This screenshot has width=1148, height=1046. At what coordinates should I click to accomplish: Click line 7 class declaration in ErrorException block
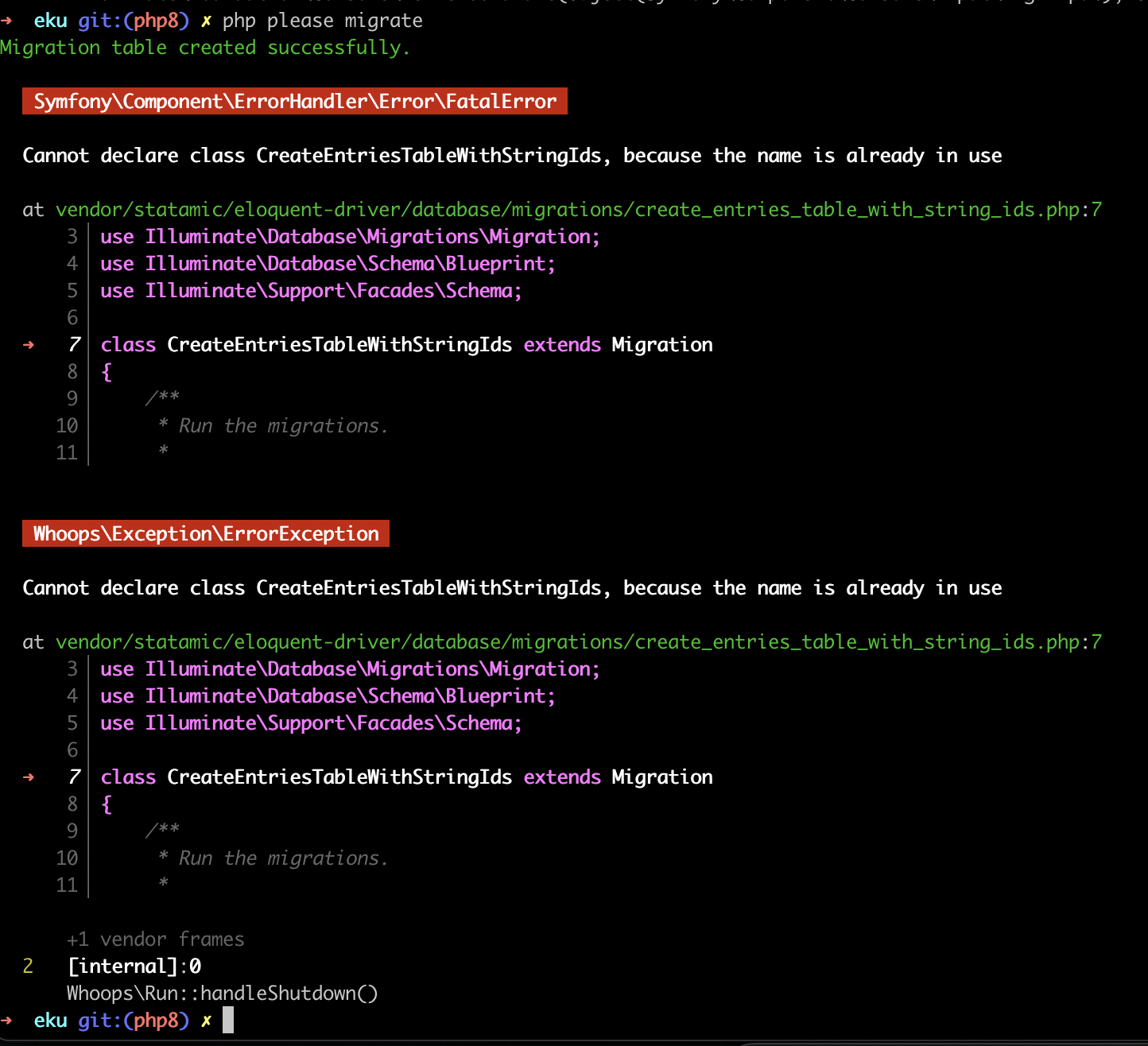click(x=406, y=777)
